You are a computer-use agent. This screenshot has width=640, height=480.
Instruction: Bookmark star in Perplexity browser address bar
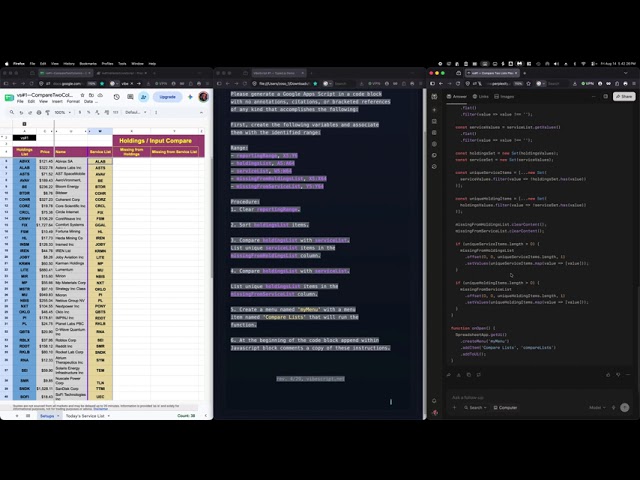pyautogui.click(x=529, y=84)
